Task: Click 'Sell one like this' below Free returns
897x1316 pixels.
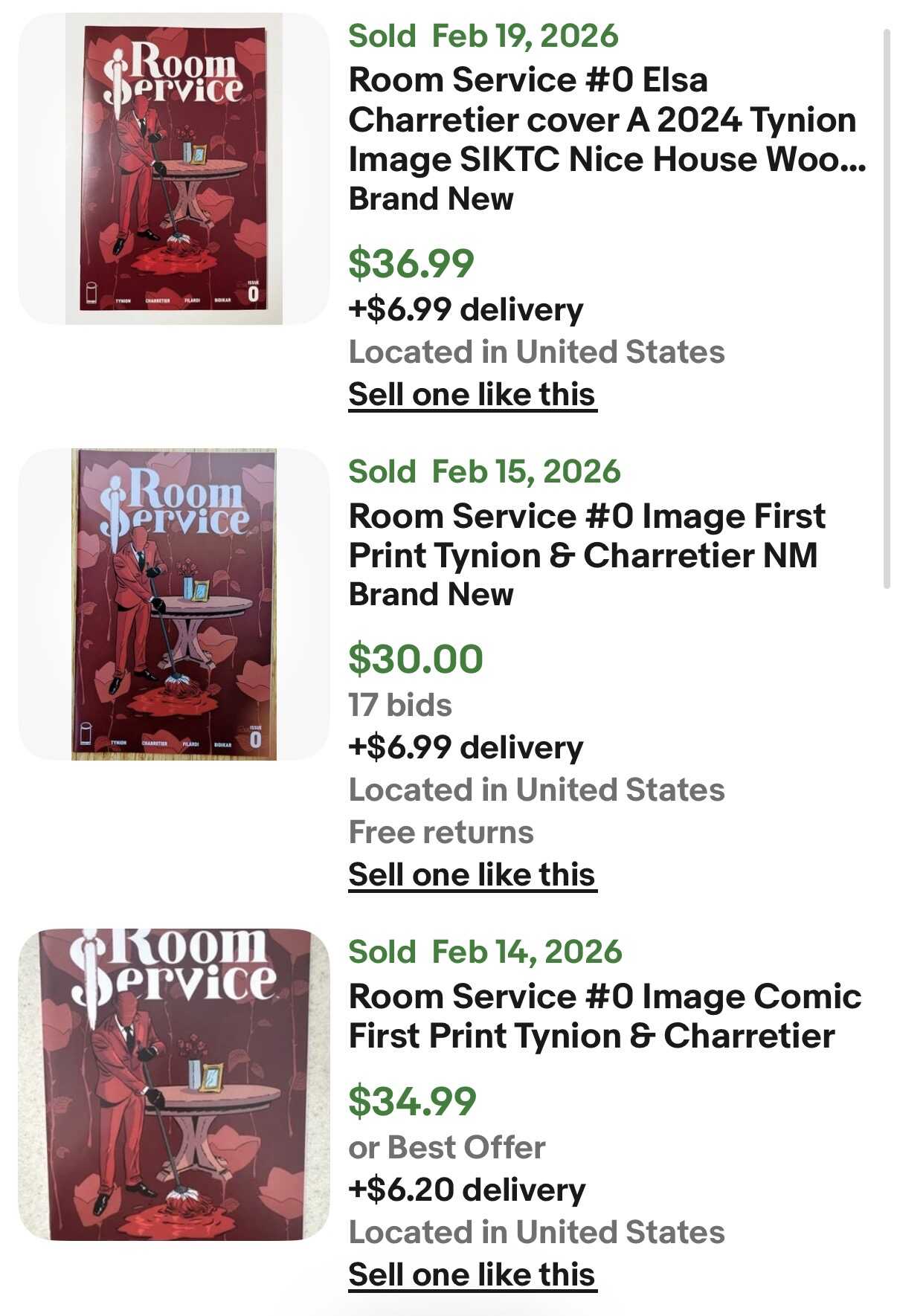Action: (x=472, y=875)
